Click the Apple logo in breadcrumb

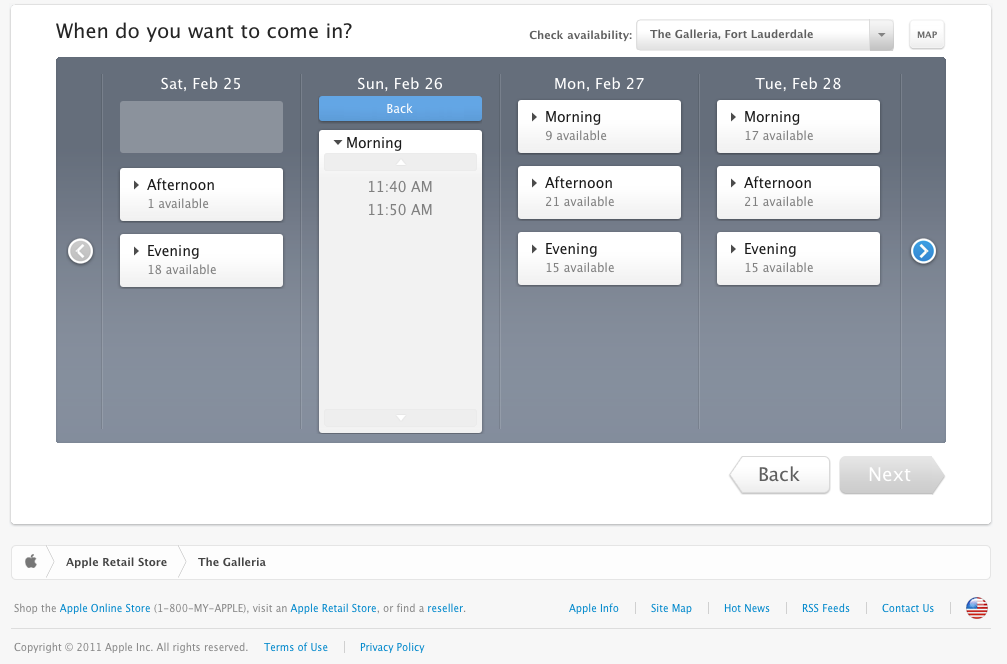pyautogui.click(x=31, y=562)
